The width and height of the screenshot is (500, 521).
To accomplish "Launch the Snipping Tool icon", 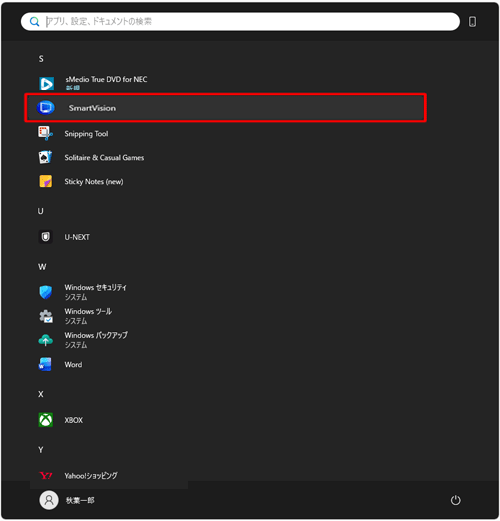I will click(x=45, y=133).
